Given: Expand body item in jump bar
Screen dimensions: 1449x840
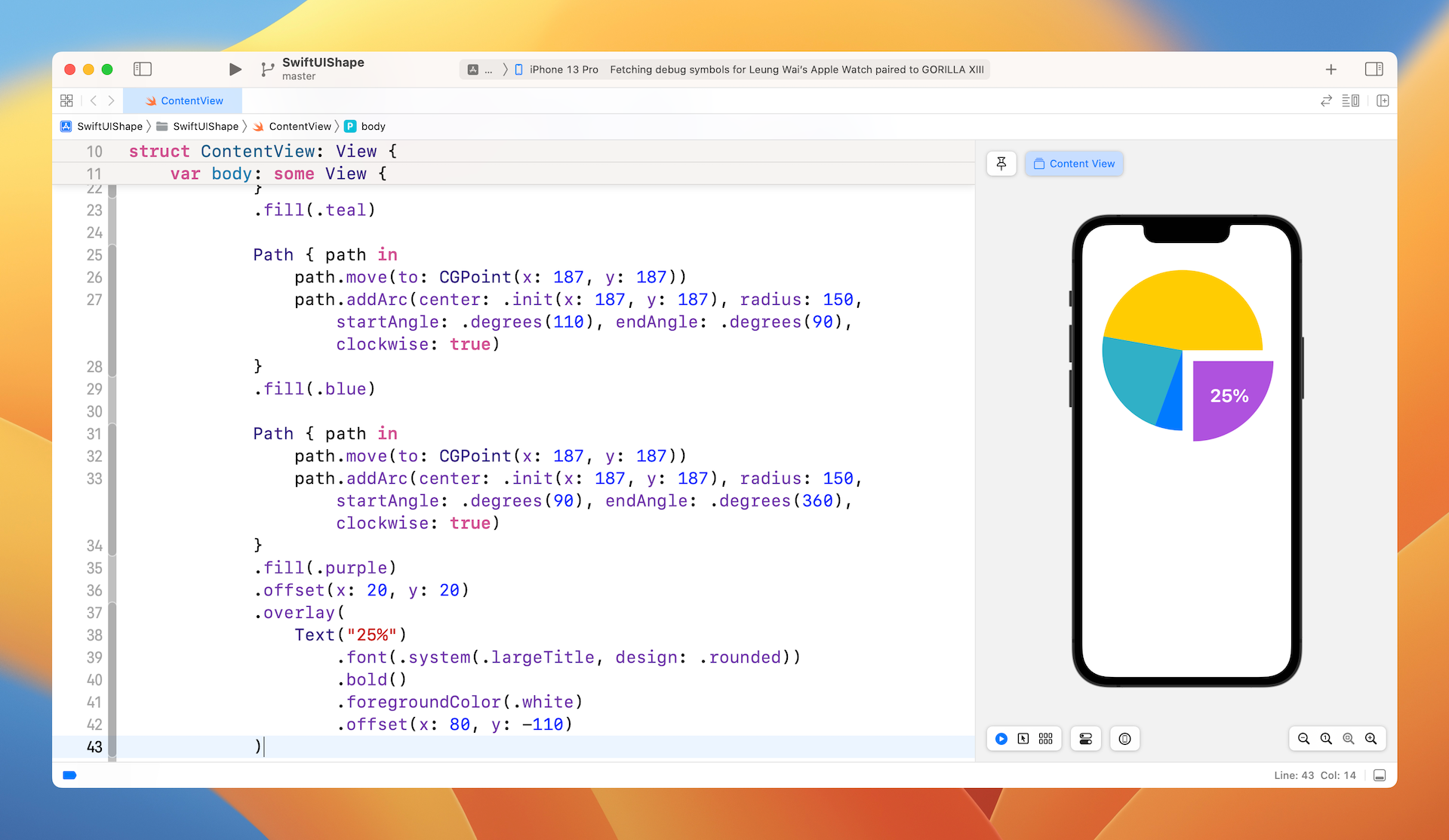Looking at the screenshot, I should click(x=373, y=126).
